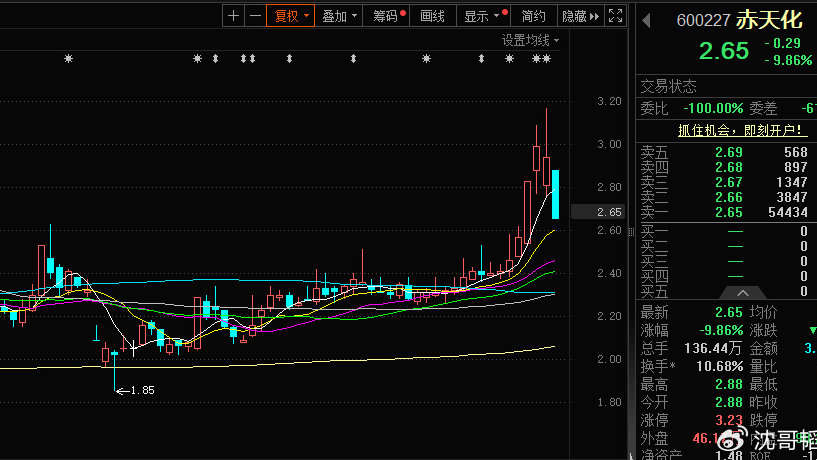Click the 3.20 price axis label

(x=609, y=101)
